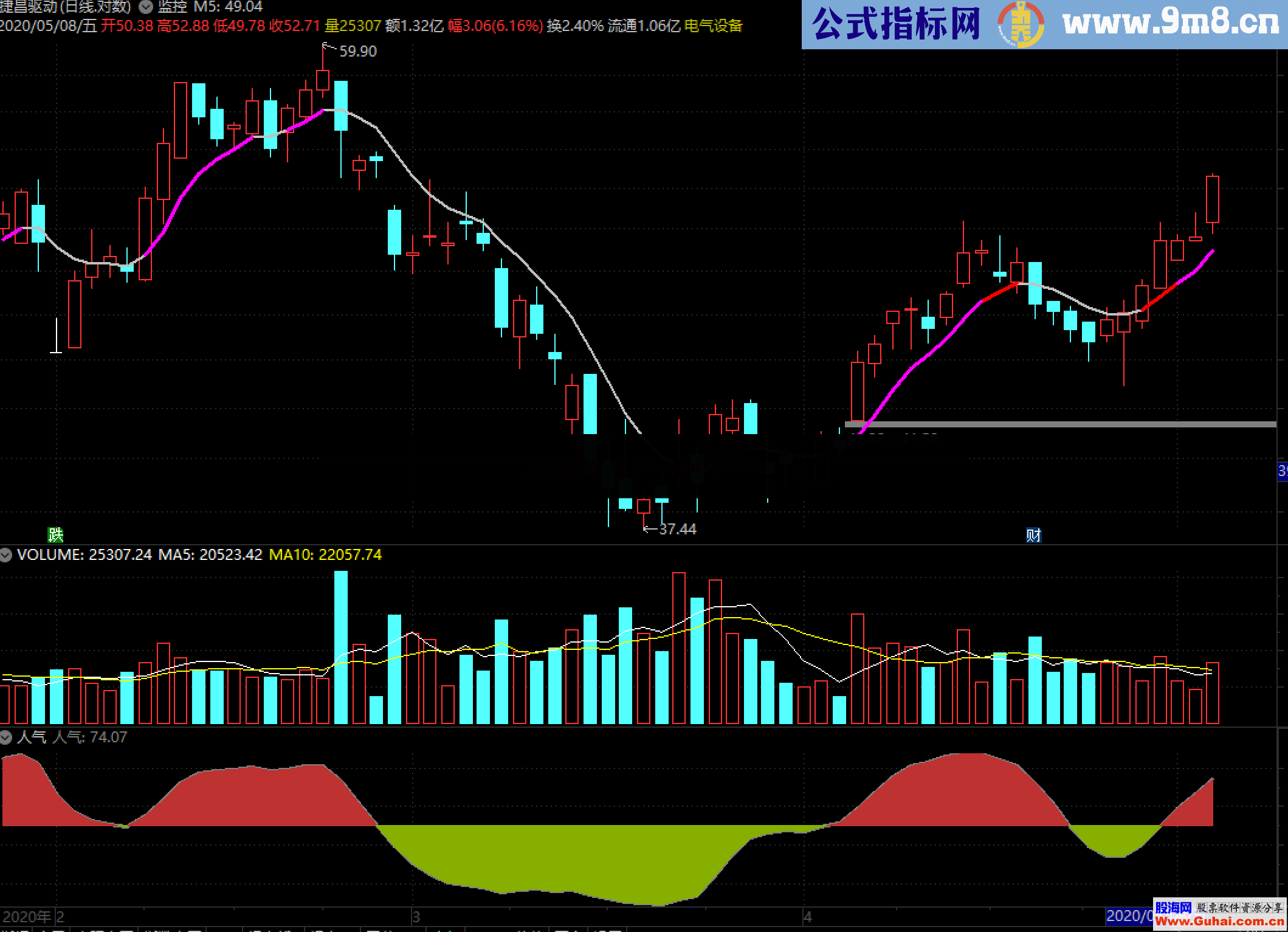1288x932 pixels.
Task: Open the 监控 indicator dropdown arrow
Action: point(146,7)
